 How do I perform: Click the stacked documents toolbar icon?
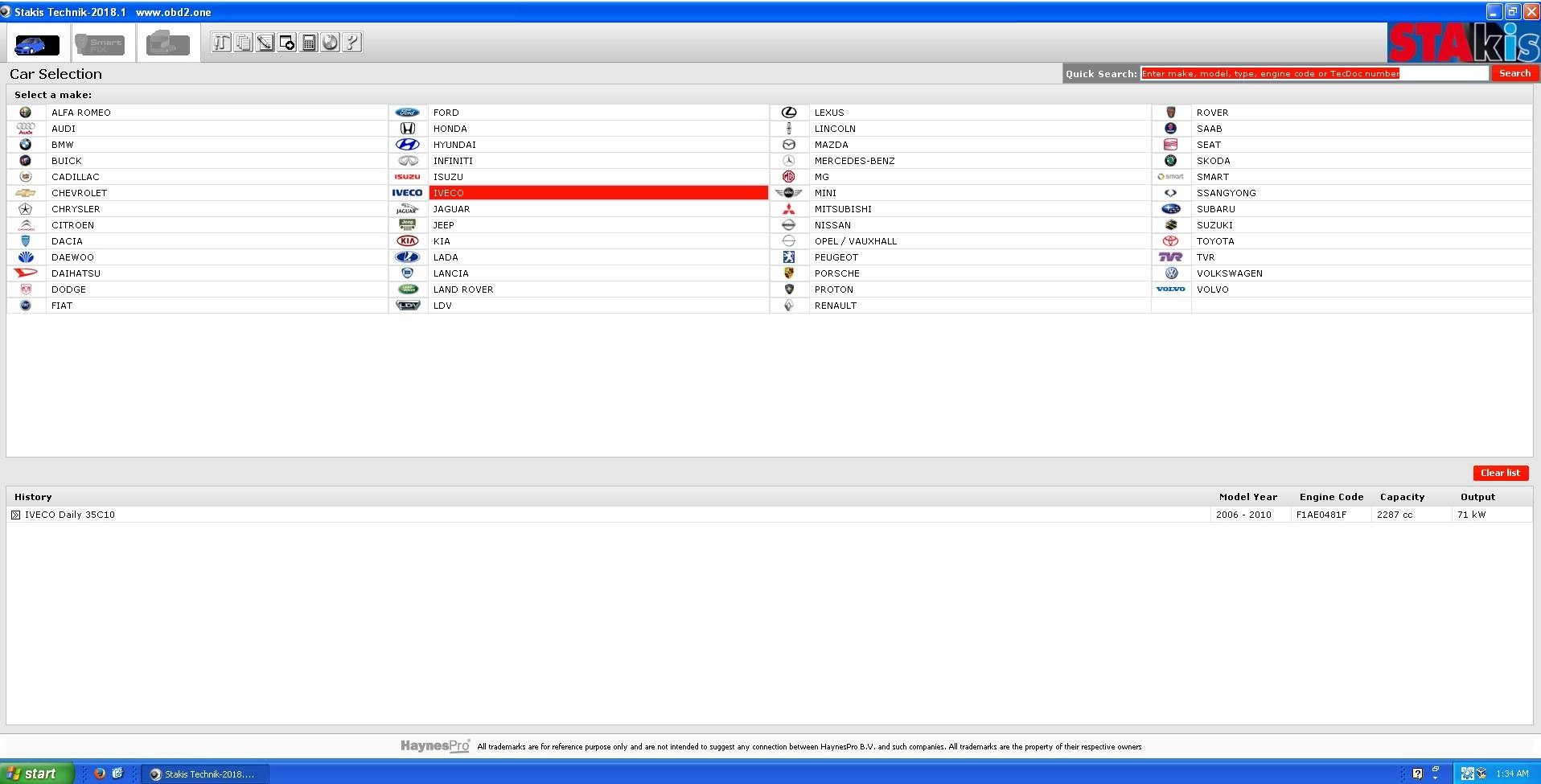tap(243, 43)
